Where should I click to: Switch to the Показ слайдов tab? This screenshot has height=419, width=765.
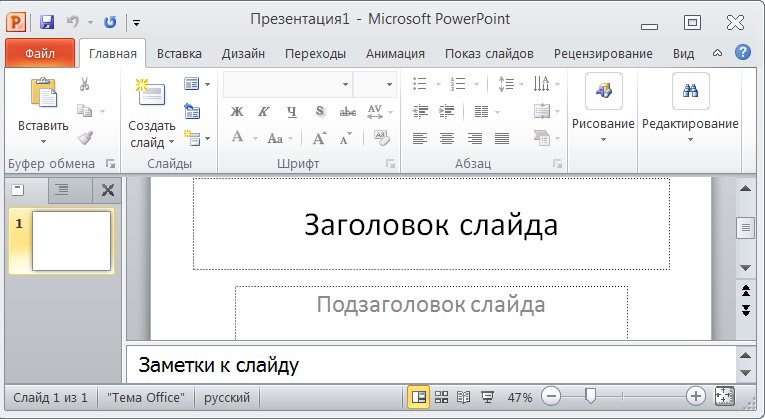pyautogui.click(x=489, y=54)
